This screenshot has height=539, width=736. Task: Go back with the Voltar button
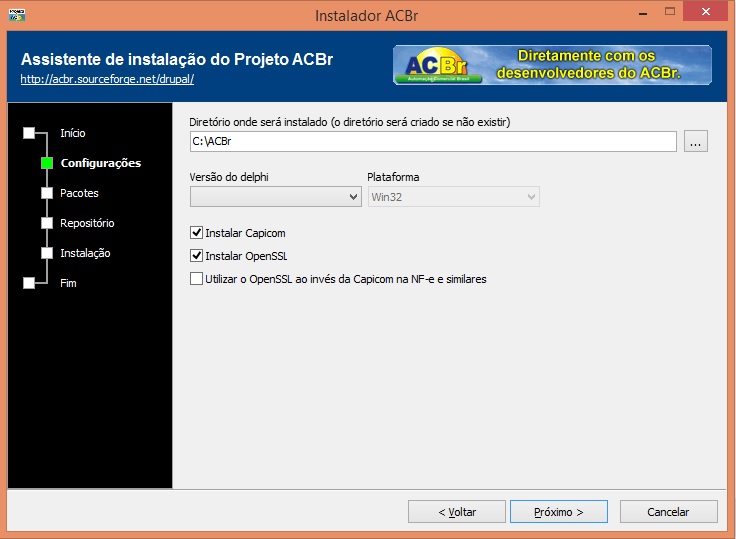[x=457, y=512]
